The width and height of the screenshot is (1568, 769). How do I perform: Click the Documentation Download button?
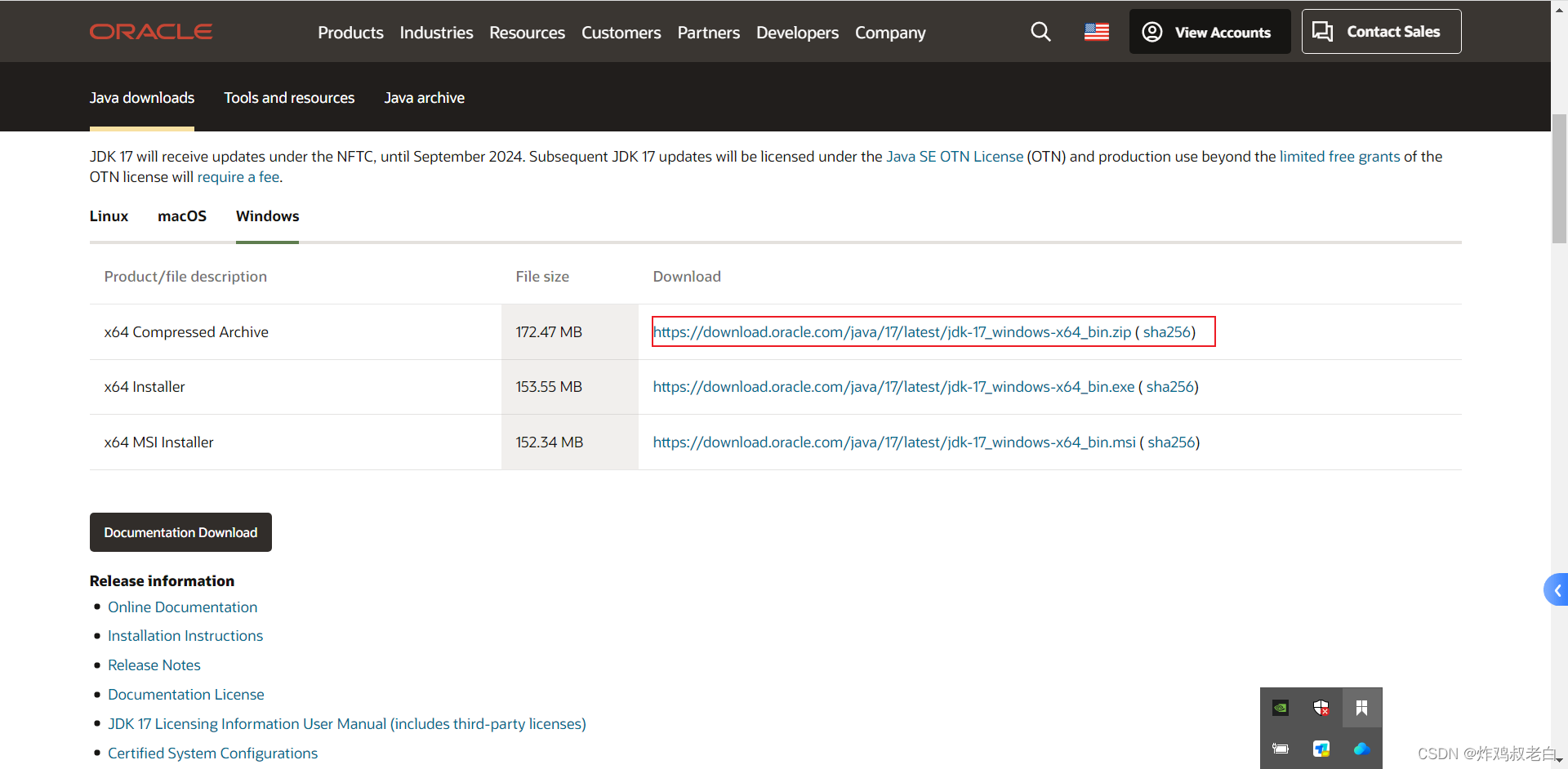tap(180, 532)
